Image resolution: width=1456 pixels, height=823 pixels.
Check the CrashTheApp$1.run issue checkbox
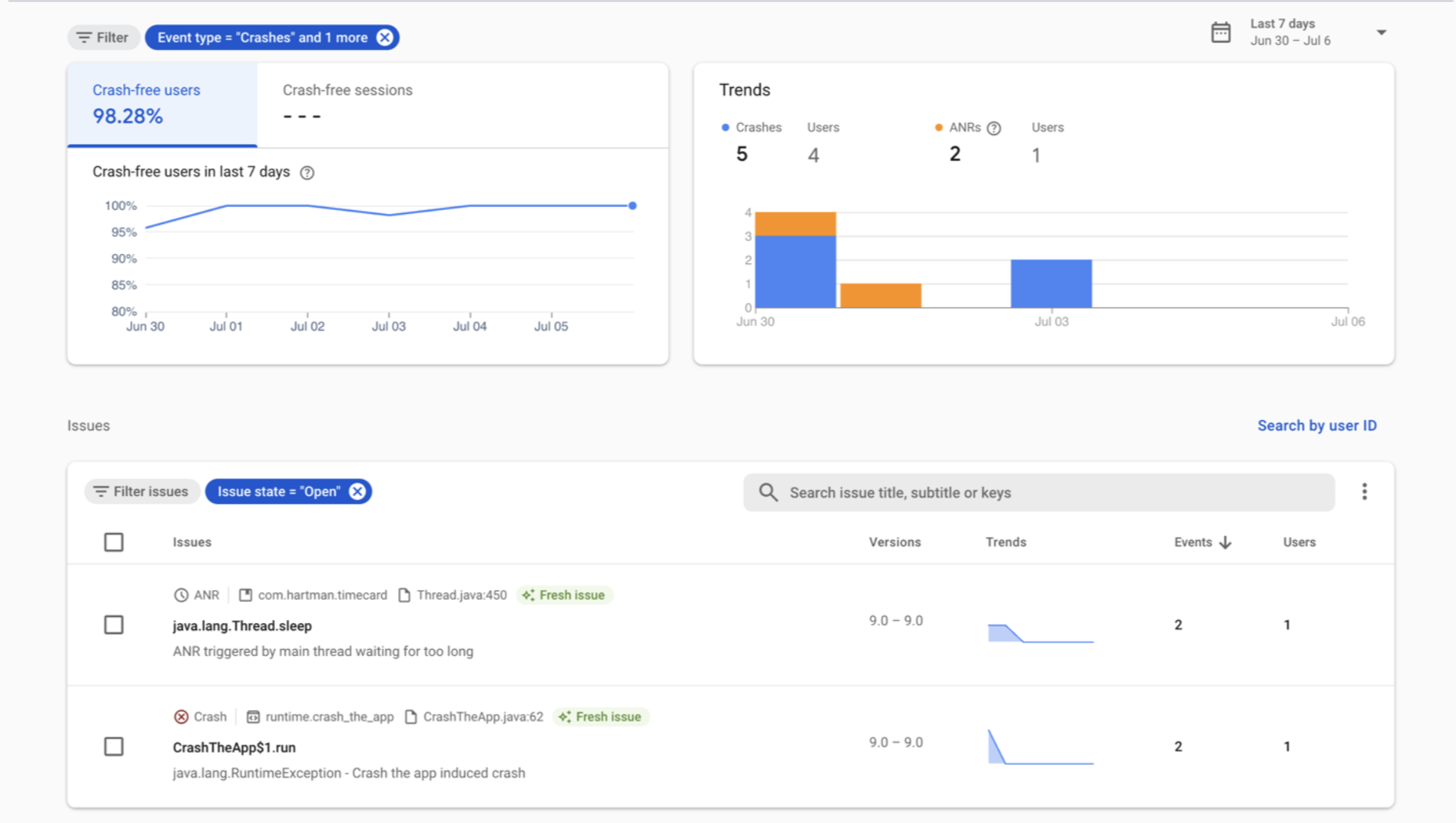tap(114, 746)
